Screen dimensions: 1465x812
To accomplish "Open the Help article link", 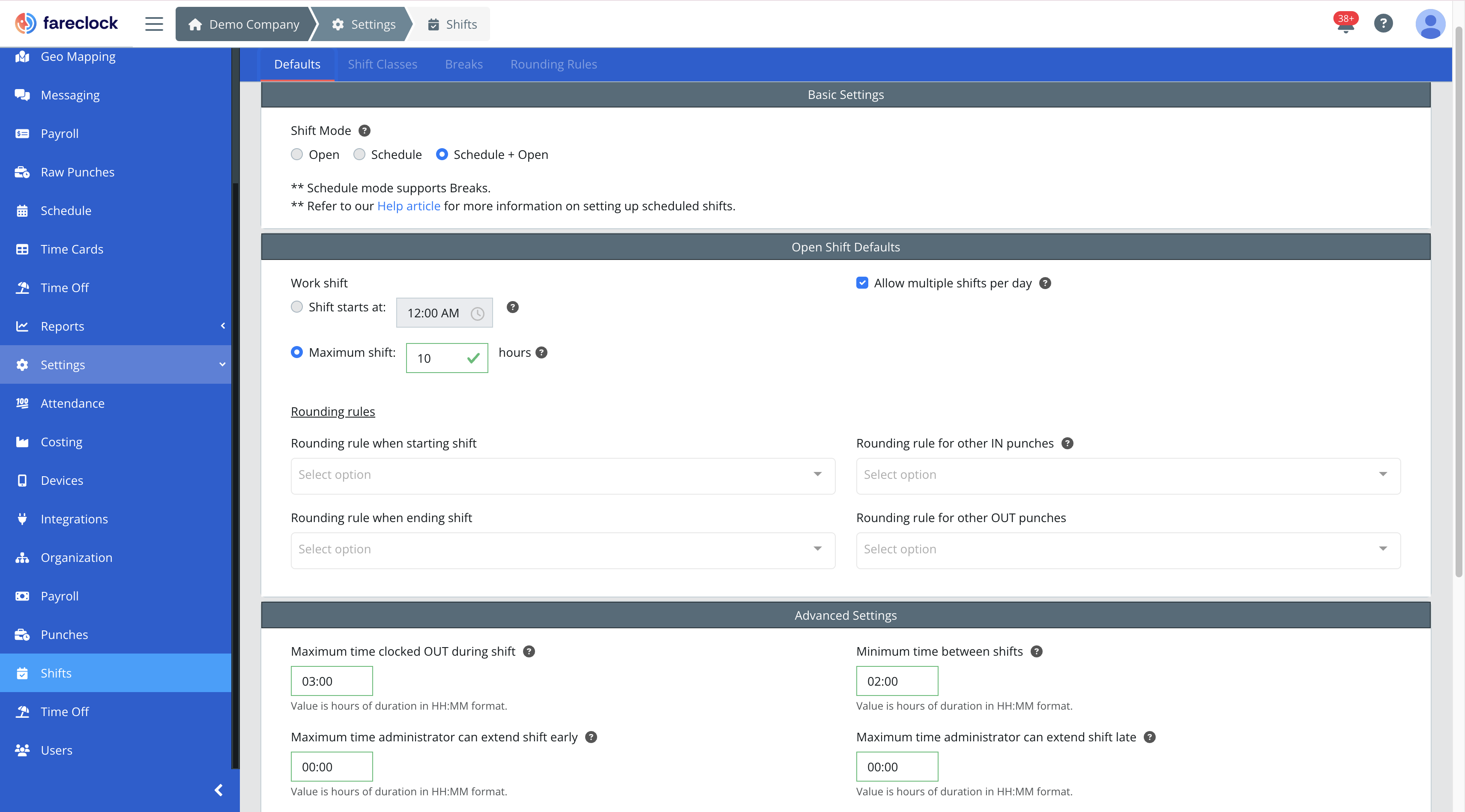I will pyautogui.click(x=408, y=206).
